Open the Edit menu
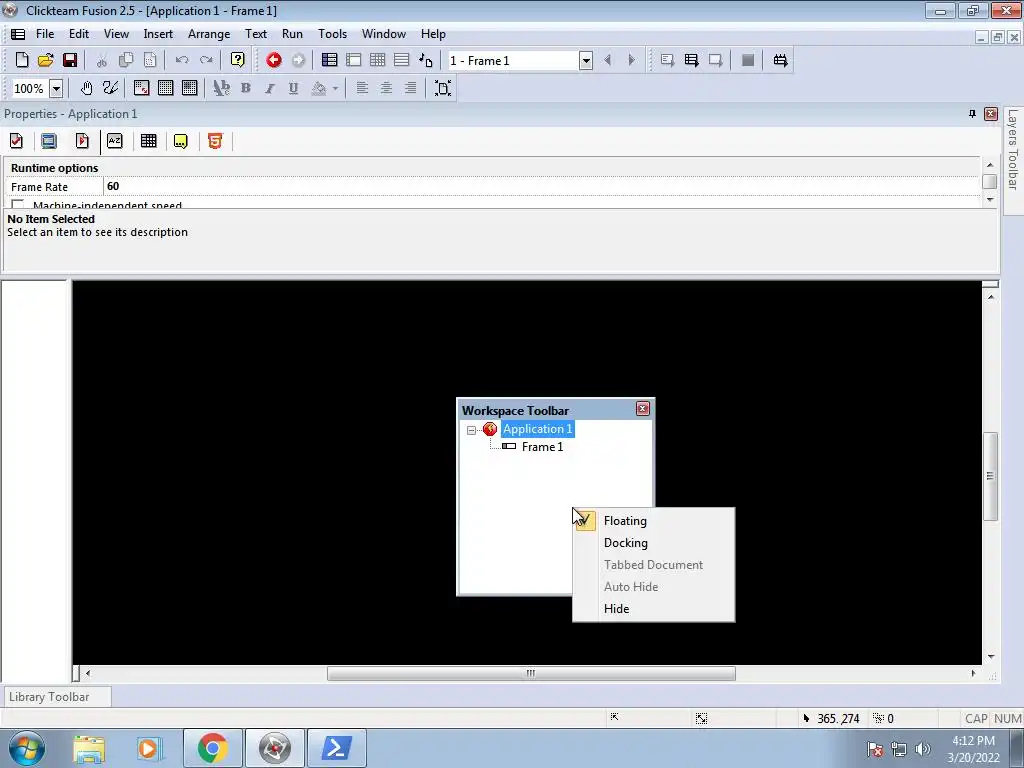Image resolution: width=1024 pixels, height=768 pixels. [78, 34]
